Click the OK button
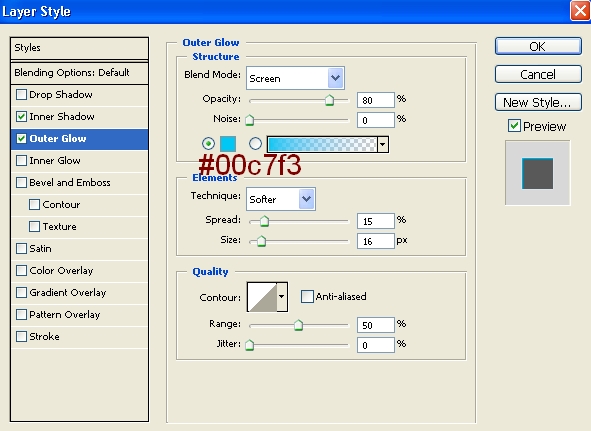The image size is (591, 431). pyautogui.click(x=538, y=46)
